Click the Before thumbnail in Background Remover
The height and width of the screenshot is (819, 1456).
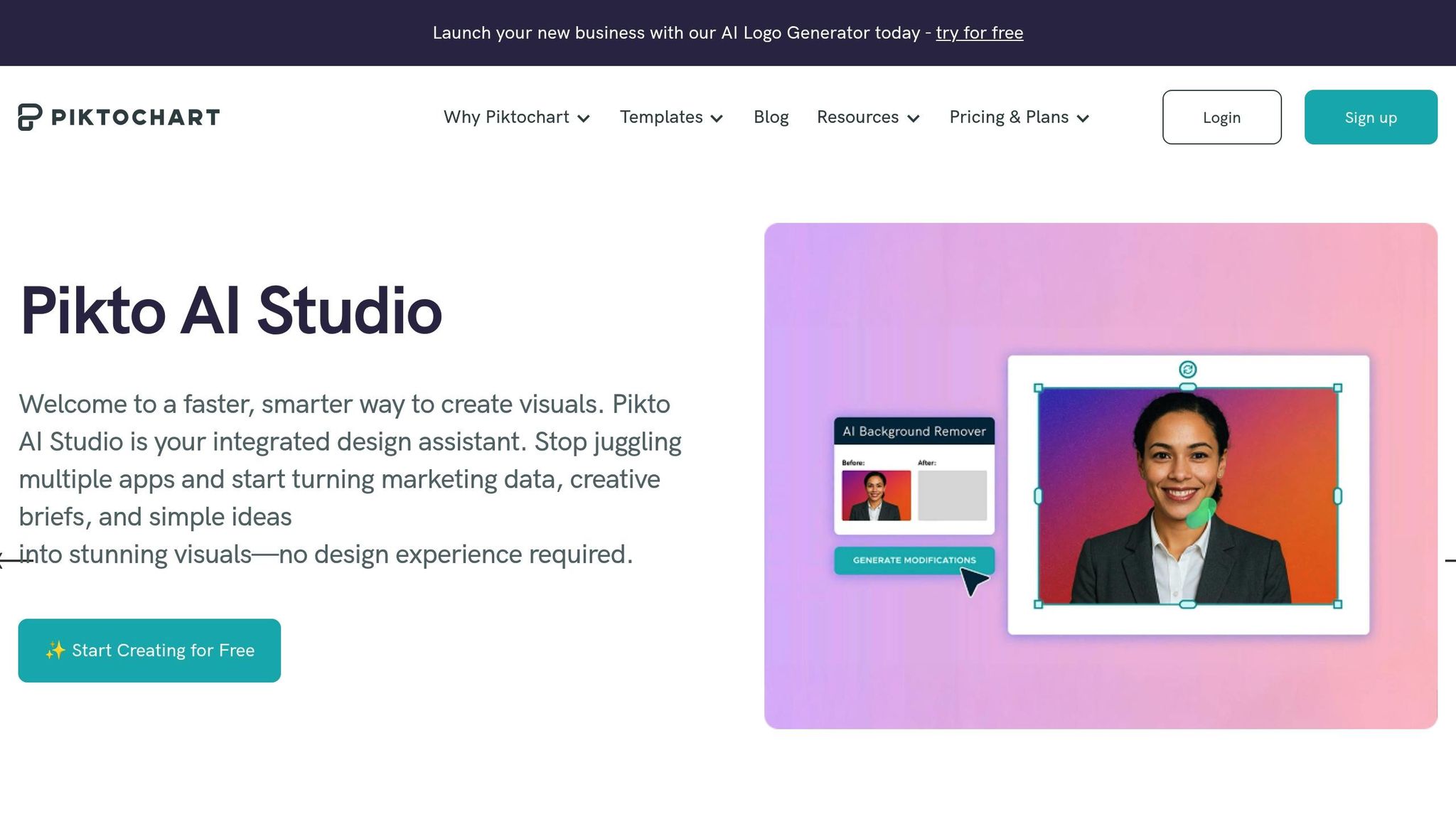pos(876,496)
